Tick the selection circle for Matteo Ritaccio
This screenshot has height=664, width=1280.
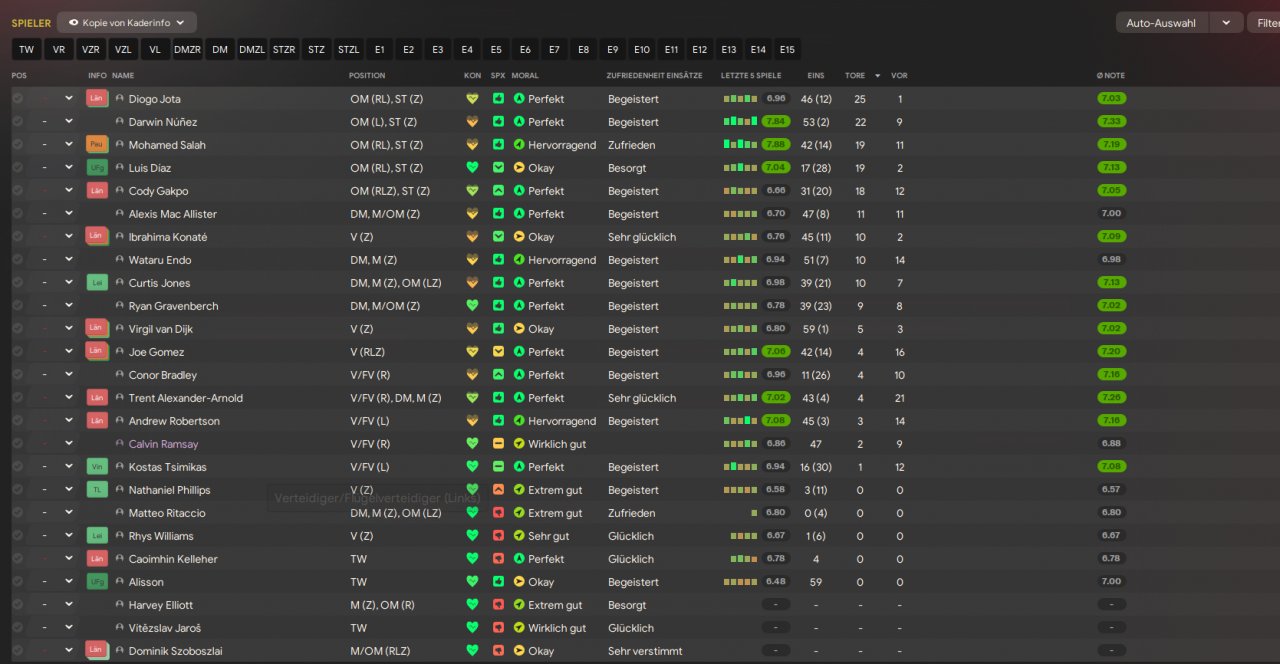point(17,513)
